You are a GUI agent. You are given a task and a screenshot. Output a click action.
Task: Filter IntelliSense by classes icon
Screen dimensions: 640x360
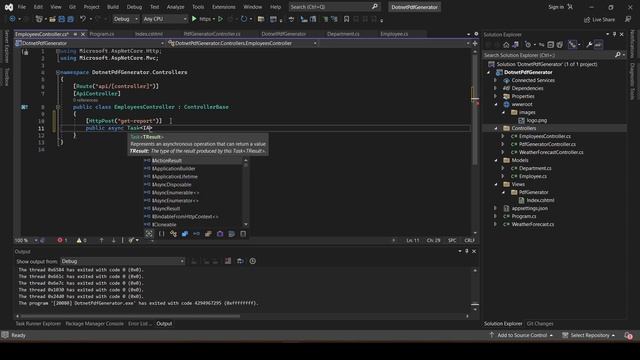click(x=173, y=234)
